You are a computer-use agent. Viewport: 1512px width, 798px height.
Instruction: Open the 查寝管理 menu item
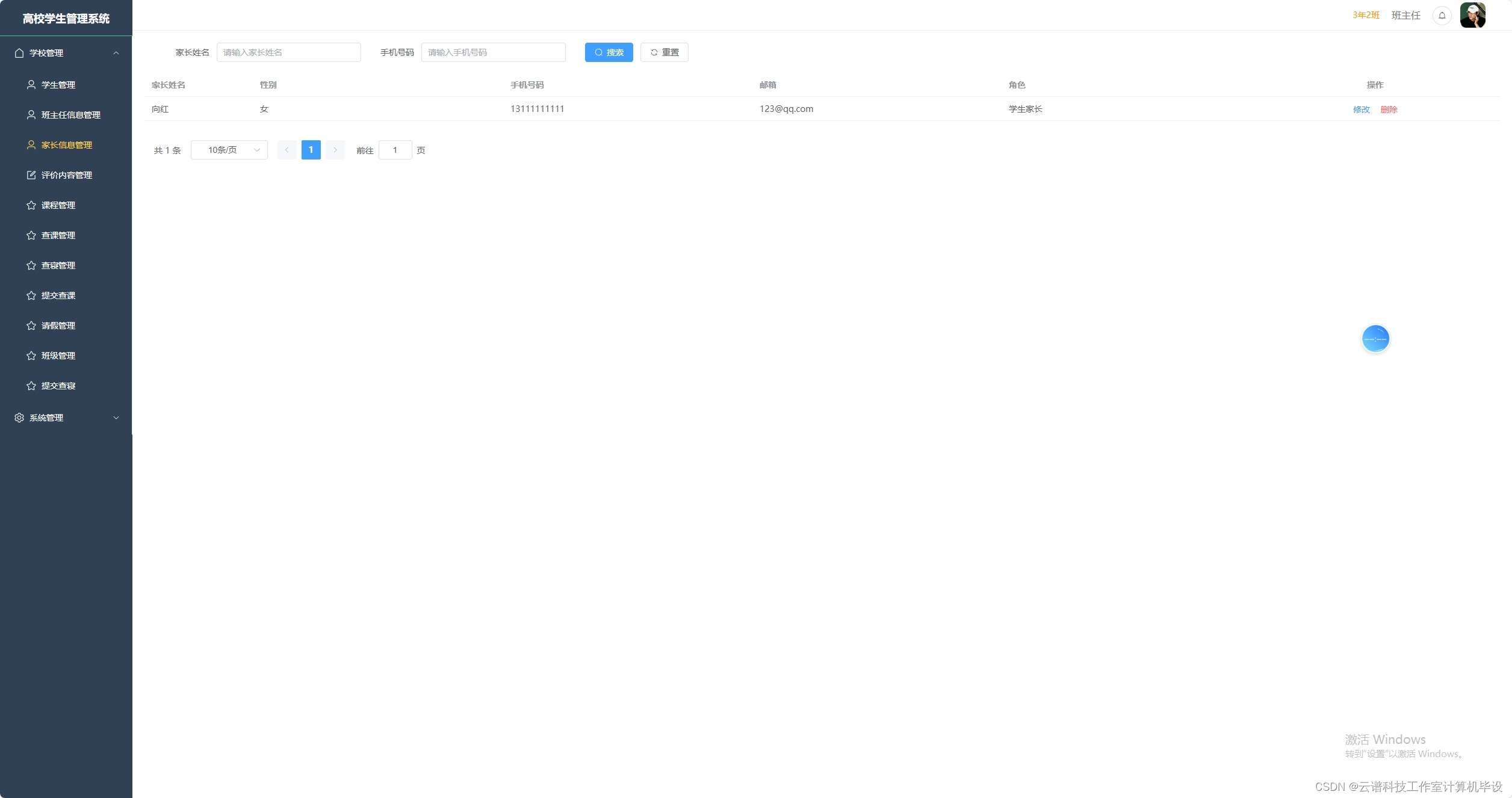point(58,265)
